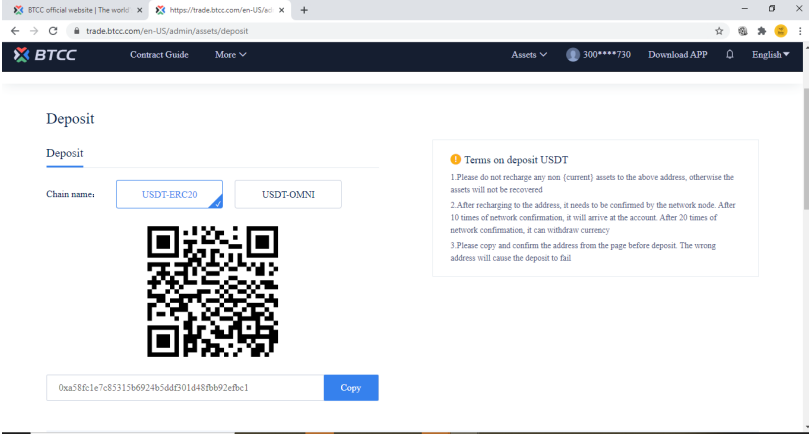Reload the page

(x=53, y=31)
